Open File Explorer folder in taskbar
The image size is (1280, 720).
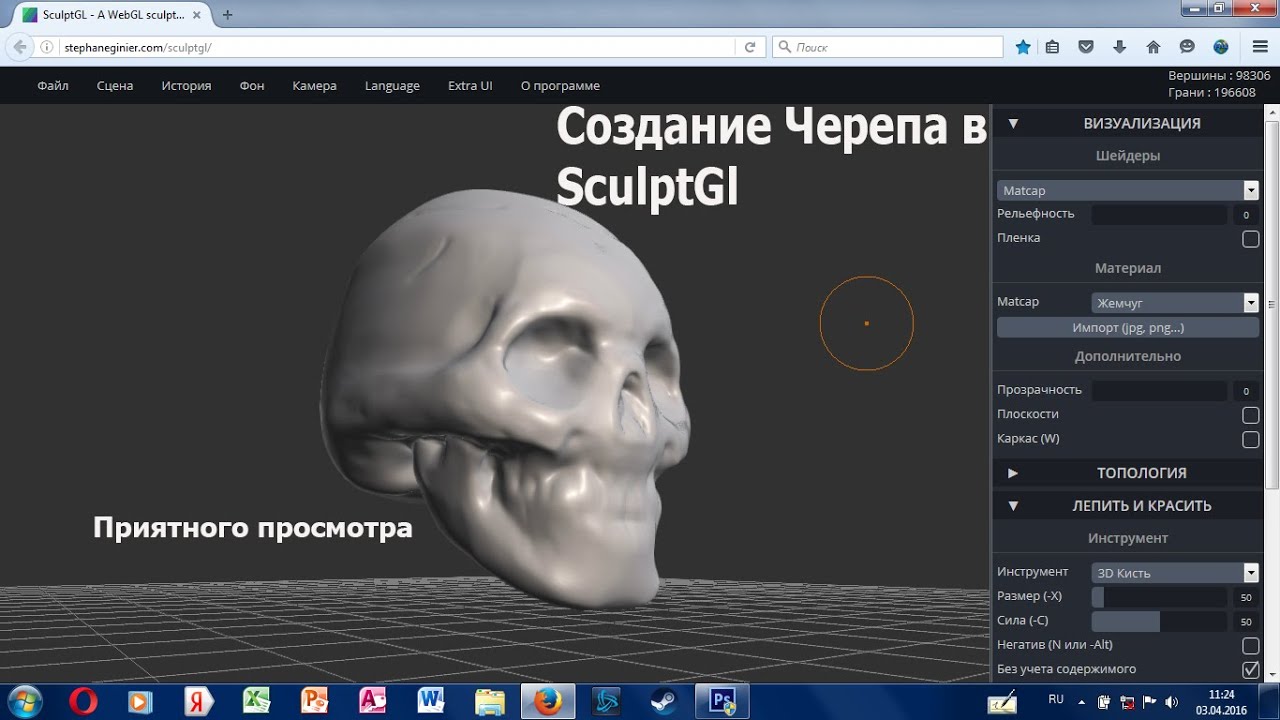(x=489, y=702)
